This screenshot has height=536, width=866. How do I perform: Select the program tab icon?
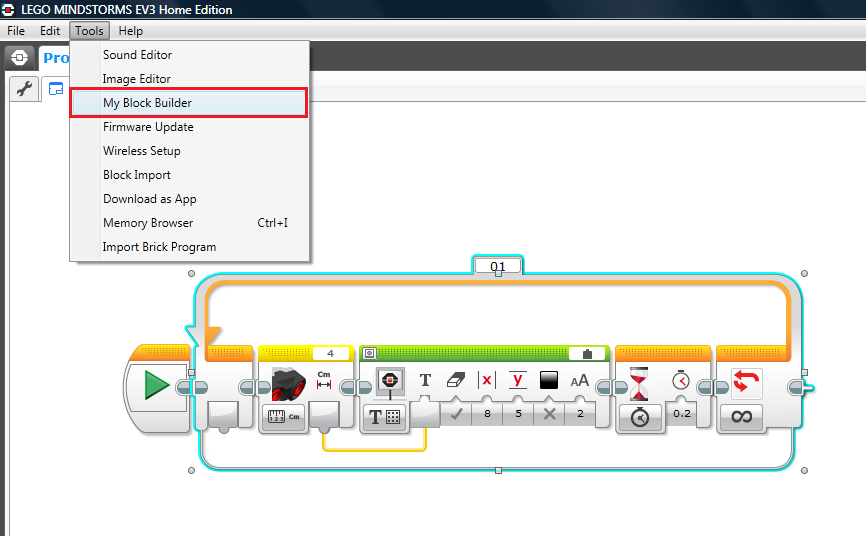[56, 88]
